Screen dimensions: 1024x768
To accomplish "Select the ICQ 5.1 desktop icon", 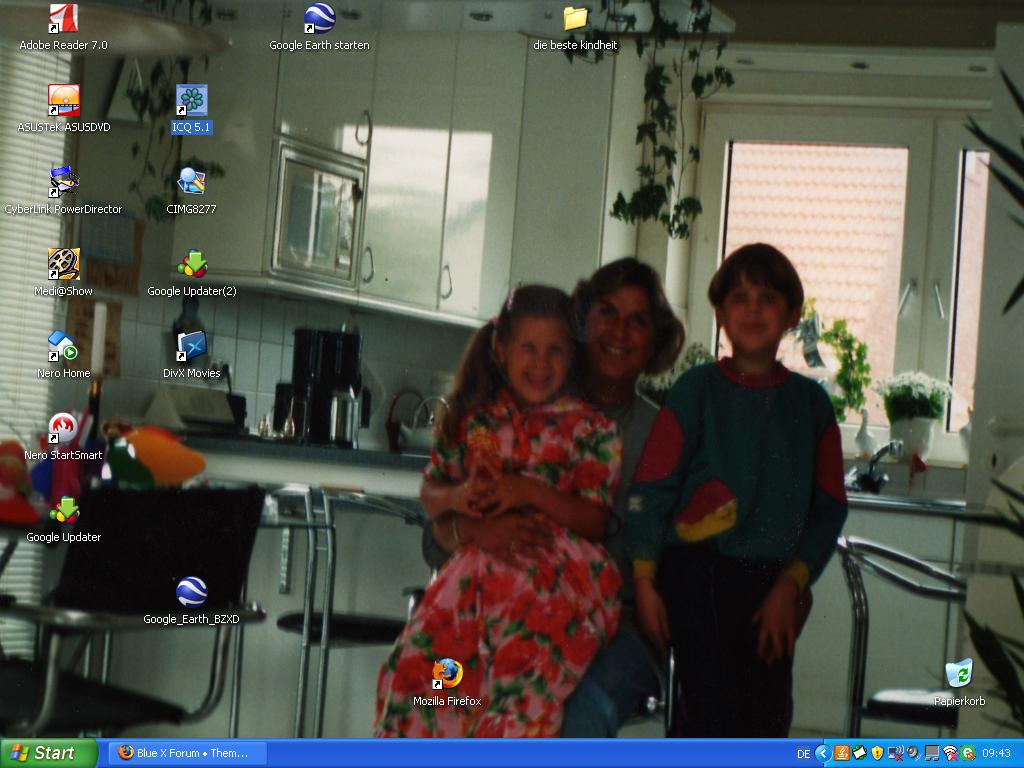I will tap(191, 101).
